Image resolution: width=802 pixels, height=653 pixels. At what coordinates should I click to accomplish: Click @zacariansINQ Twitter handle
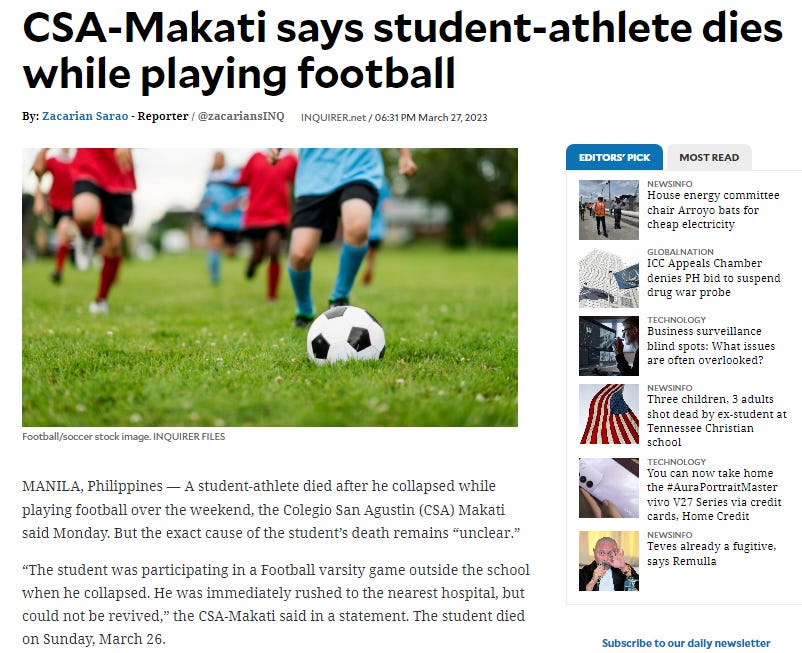[241, 116]
